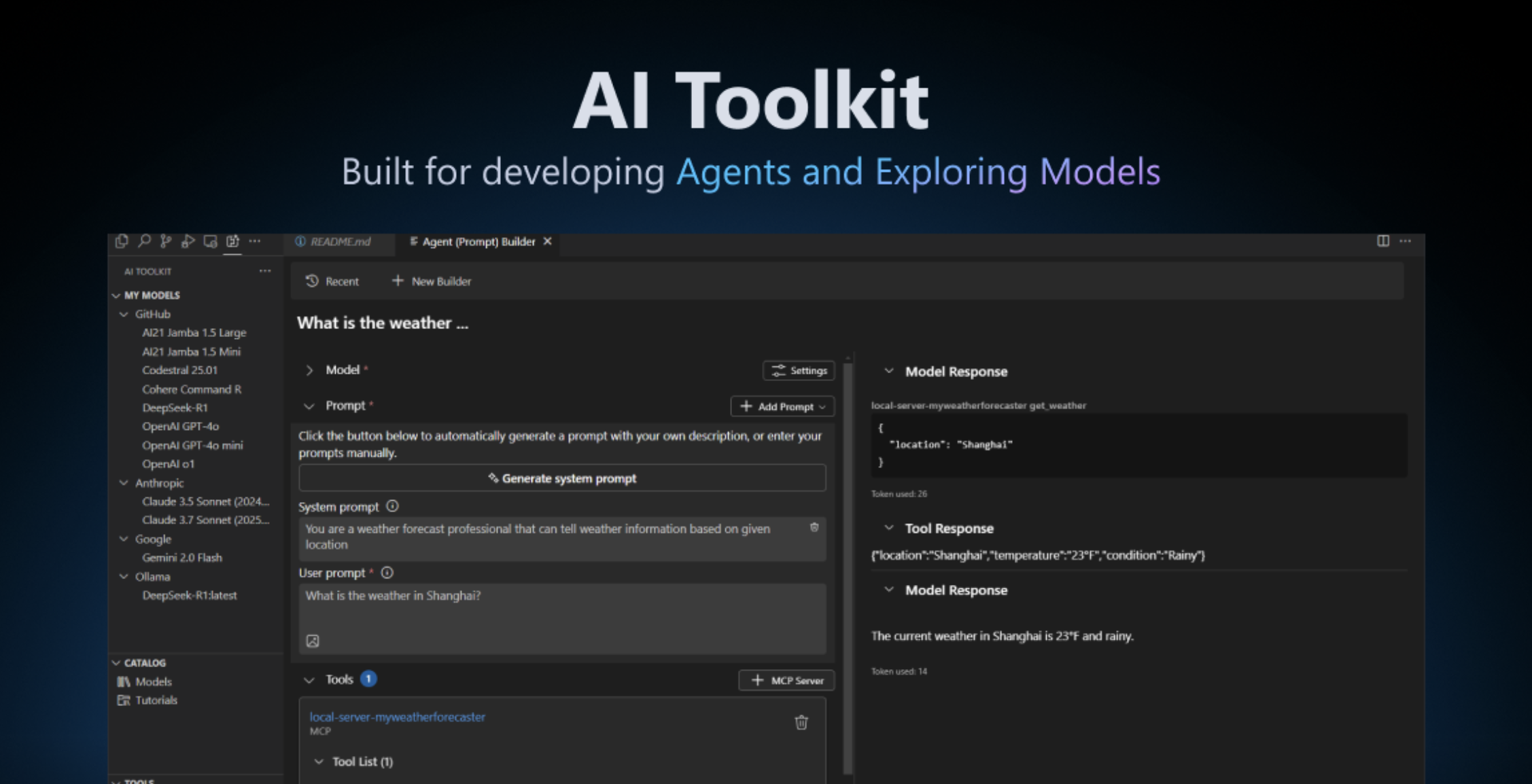Collapse the first Model Response section
Screen dimensions: 1532x784
(x=889, y=371)
